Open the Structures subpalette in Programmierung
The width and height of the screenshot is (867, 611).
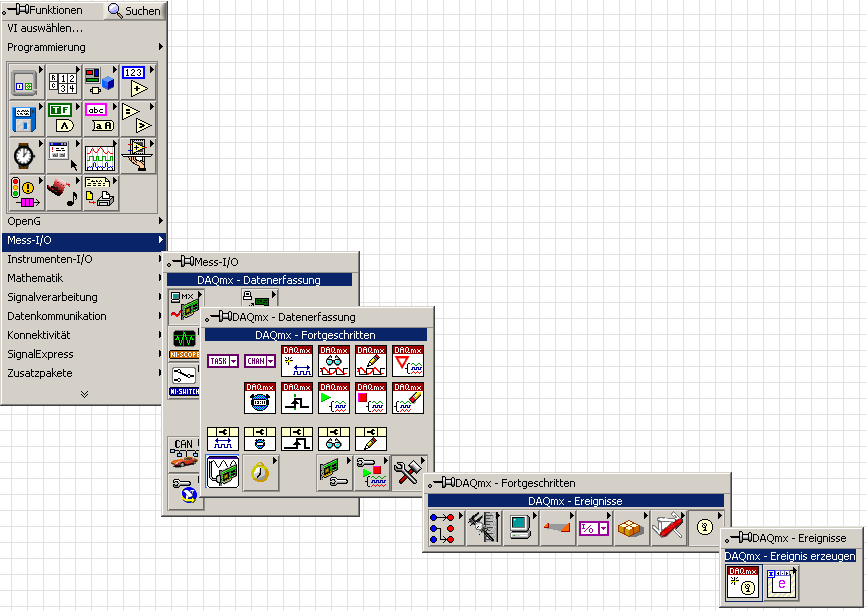(x=26, y=82)
